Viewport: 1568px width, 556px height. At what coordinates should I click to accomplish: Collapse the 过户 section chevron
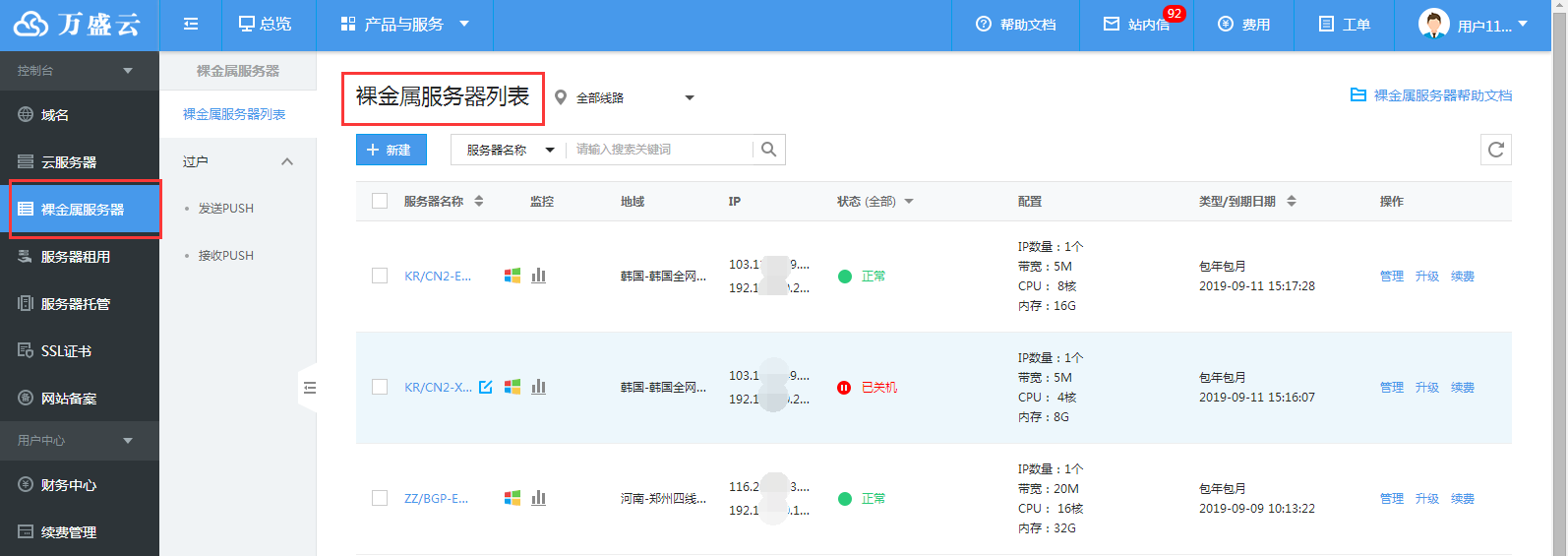click(287, 161)
